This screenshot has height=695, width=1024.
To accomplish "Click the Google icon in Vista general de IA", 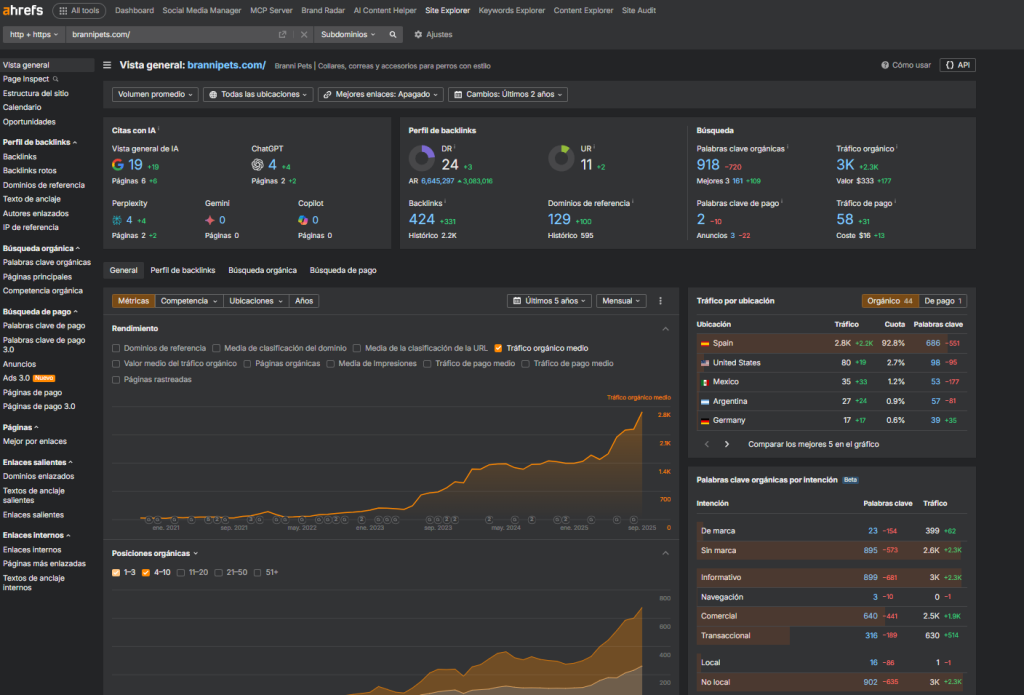I will point(118,165).
